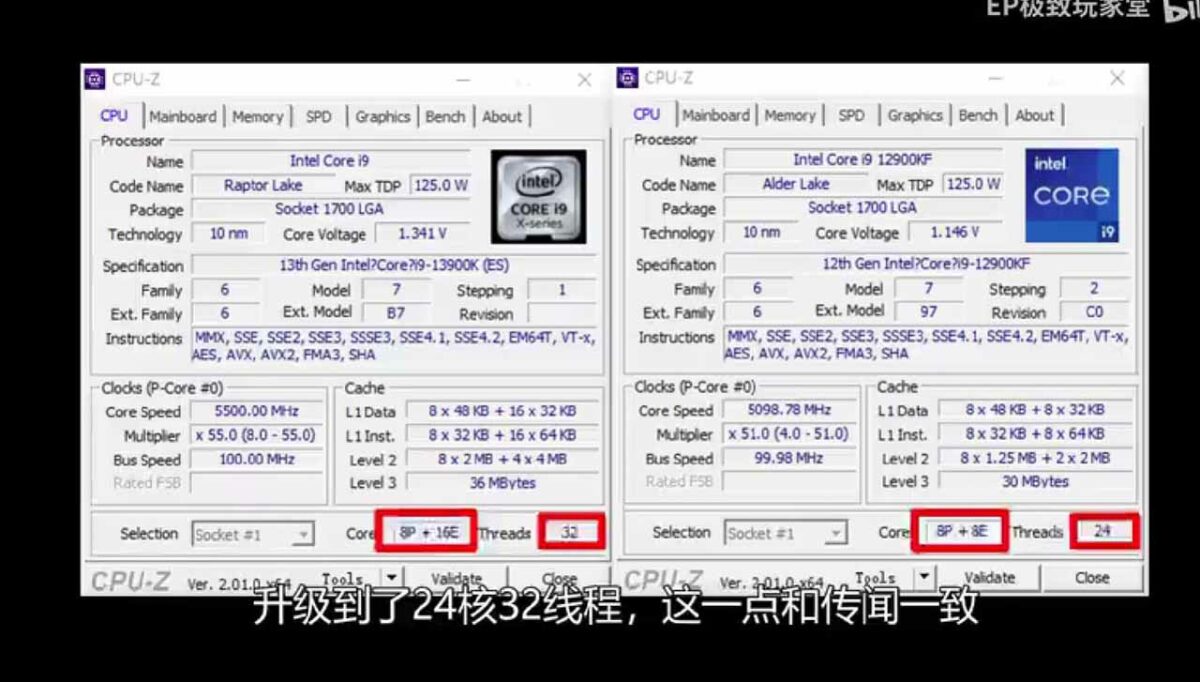Select CPU tab in Raptor Lake window
1200x682 pixels.
(114, 116)
